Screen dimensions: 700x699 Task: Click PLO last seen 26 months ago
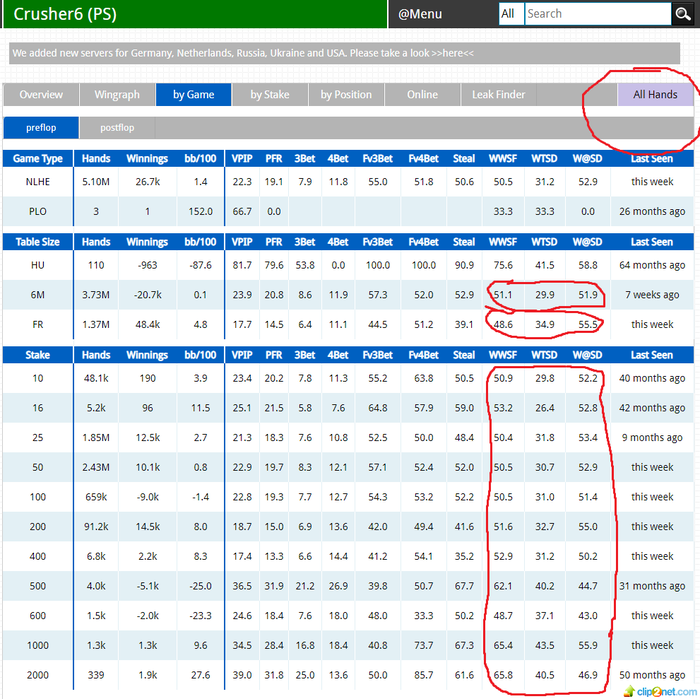[x=652, y=211]
